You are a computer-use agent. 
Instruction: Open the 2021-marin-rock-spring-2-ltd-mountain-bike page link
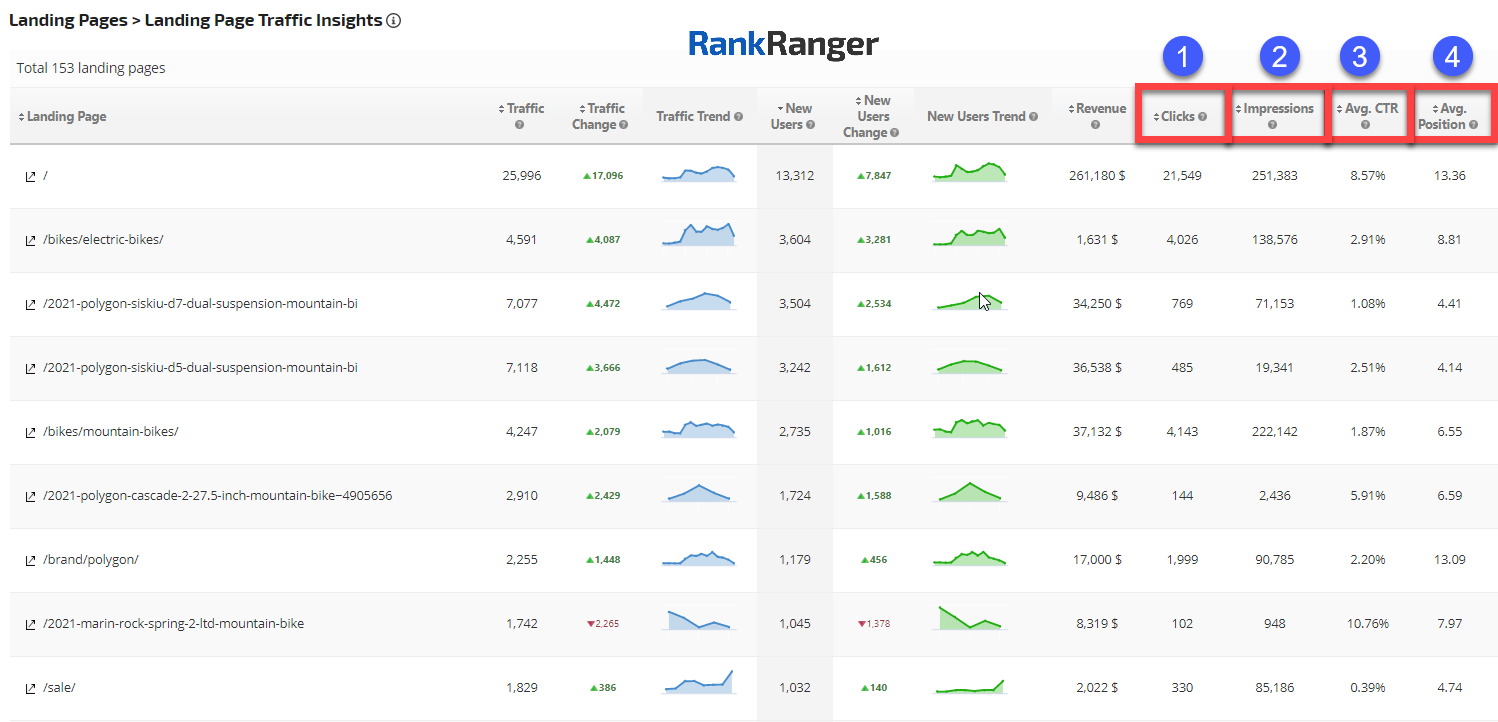click(x=173, y=624)
